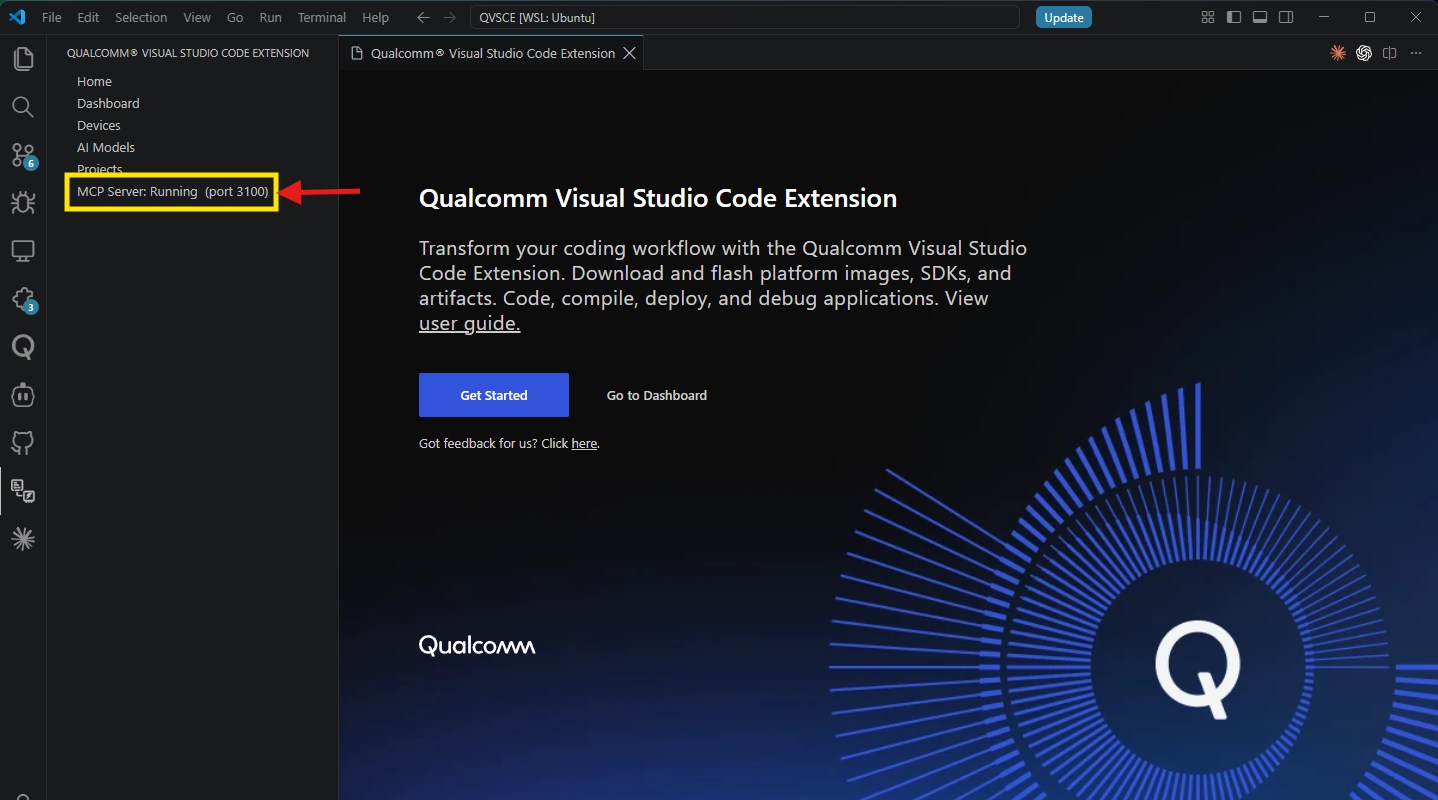Open the Qualcomm Q activity bar icon
Screen dimensions: 1438x800
(x=23, y=347)
